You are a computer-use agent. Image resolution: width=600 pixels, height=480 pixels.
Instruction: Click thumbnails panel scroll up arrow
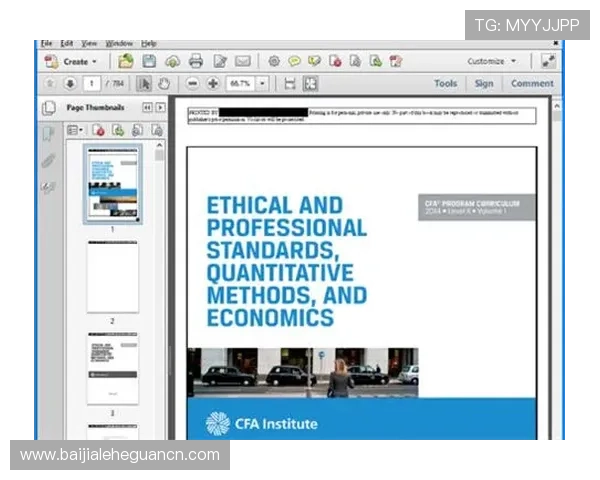(x=160, y=145)
